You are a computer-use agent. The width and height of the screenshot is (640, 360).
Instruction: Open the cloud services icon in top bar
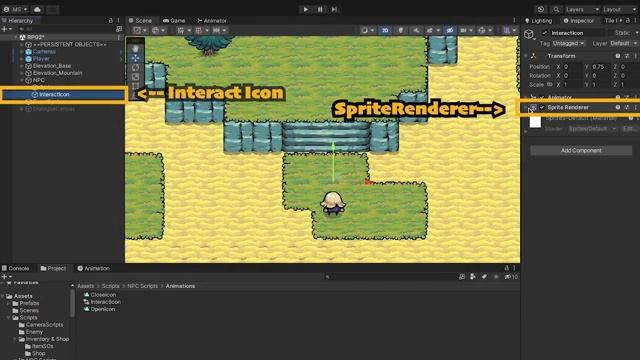(x=37, y=9)
